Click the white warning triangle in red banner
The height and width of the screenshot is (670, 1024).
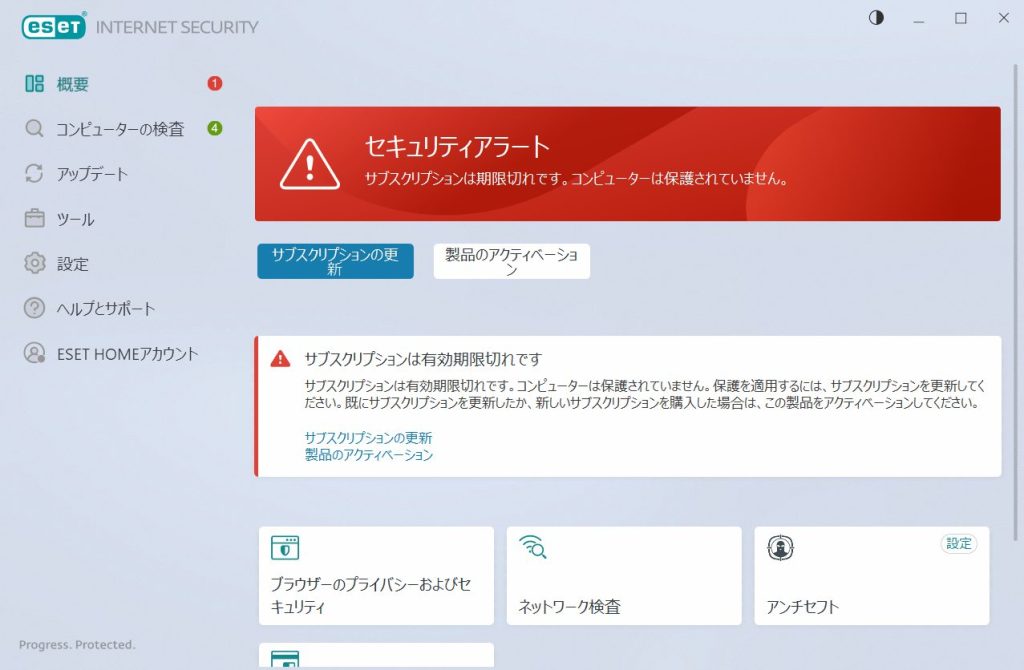click(310, 165)
